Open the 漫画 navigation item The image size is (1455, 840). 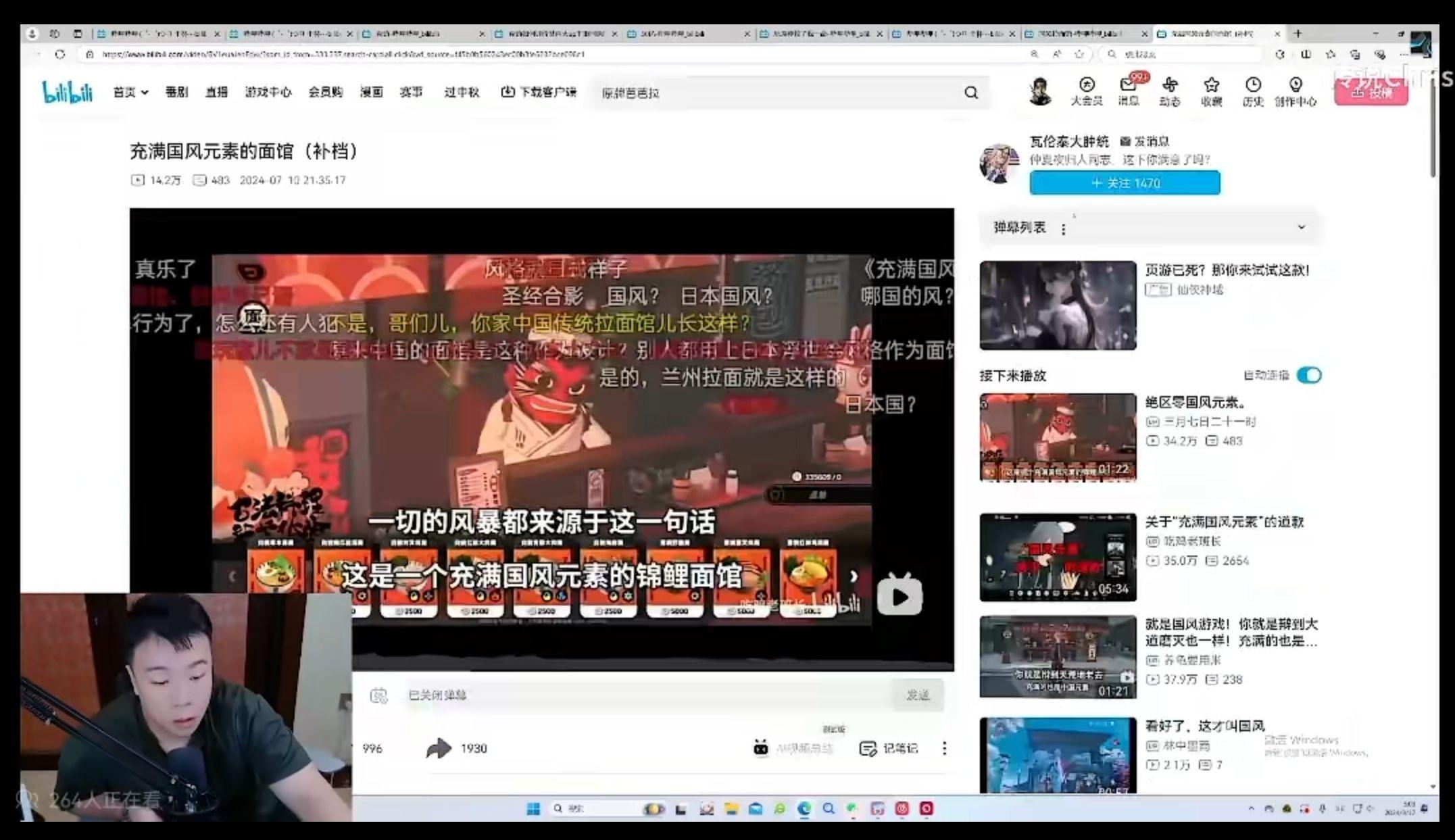(x=371, y=92)
